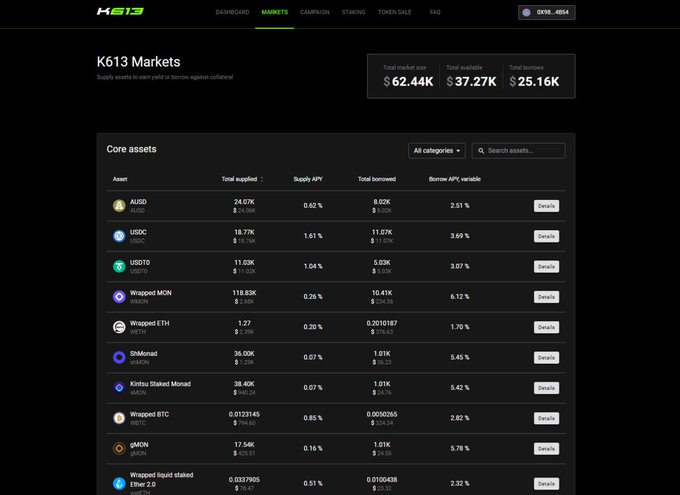Click the gMON token icon

point(119,449)
